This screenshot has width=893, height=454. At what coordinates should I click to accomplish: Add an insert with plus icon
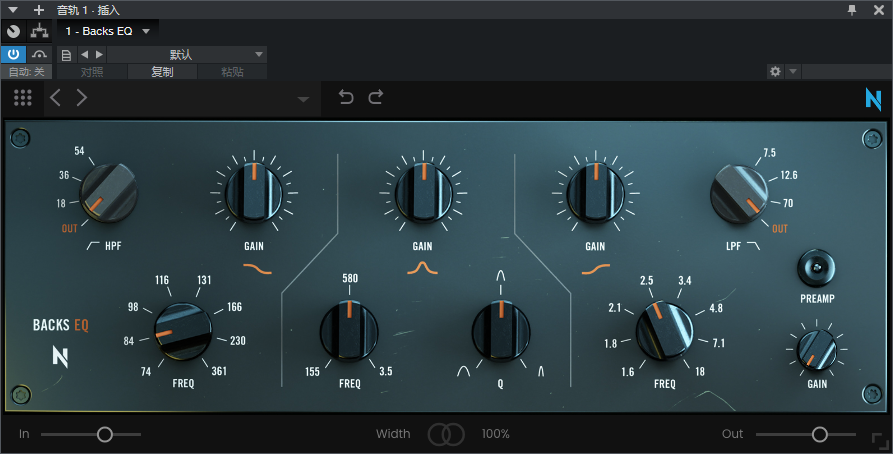tap(38, 10)
